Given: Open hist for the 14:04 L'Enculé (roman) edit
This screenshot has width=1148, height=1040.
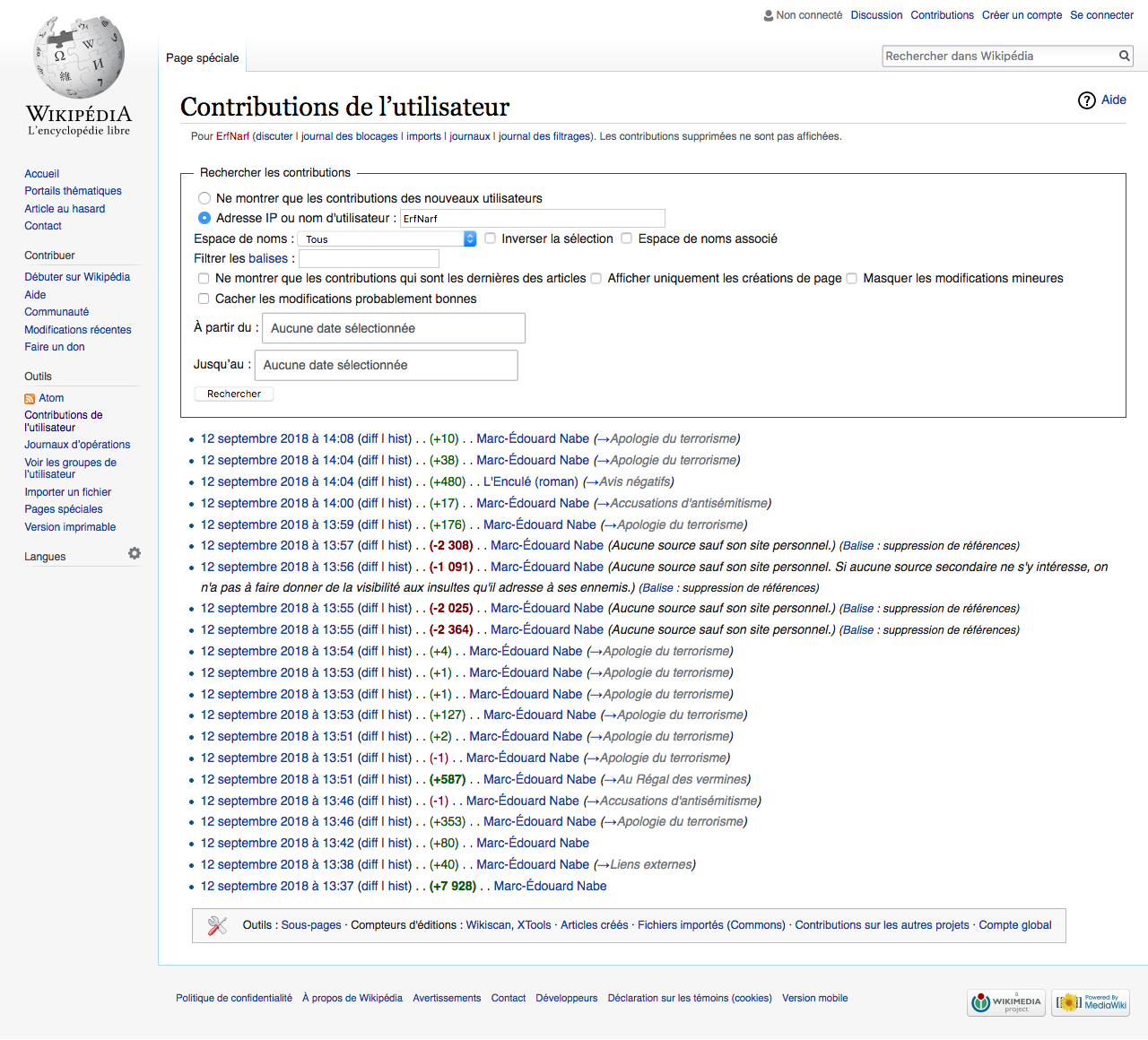Looking at the screenshot, I should point(399,481).
